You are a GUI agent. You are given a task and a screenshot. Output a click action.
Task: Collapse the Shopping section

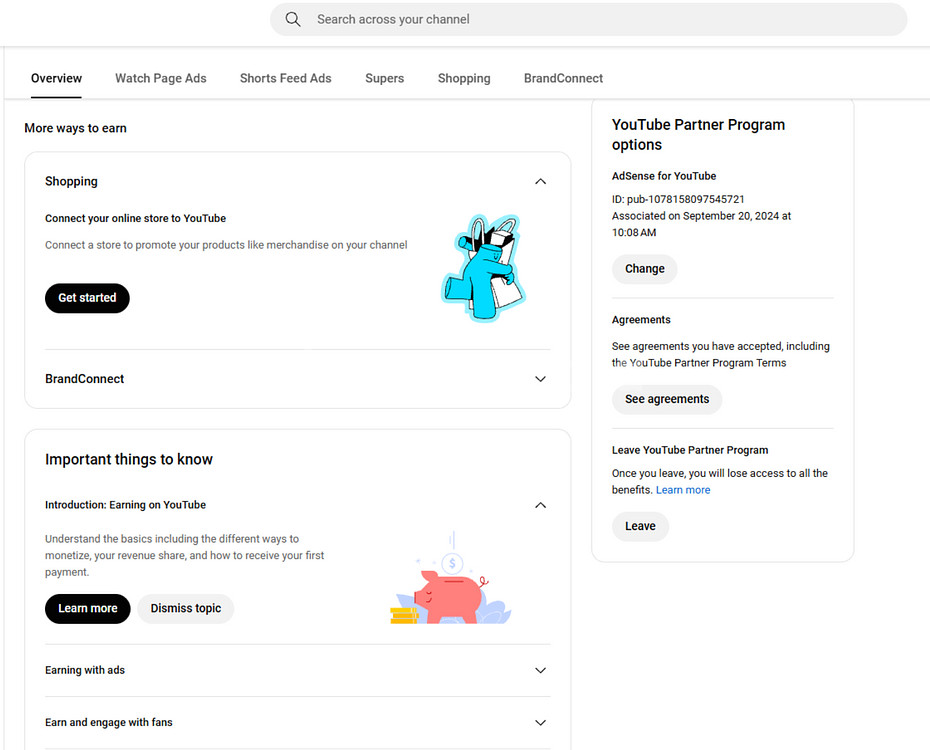540,181
